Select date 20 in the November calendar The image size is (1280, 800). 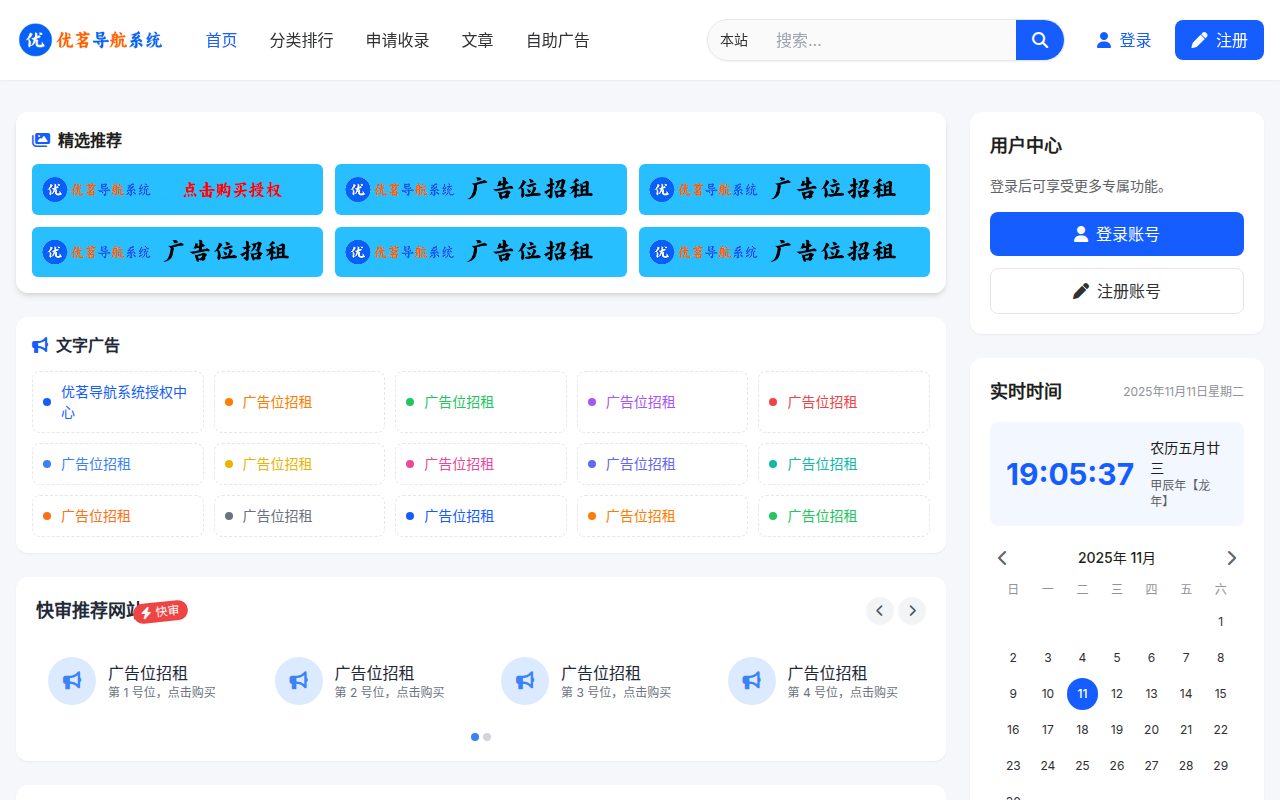1151,729
